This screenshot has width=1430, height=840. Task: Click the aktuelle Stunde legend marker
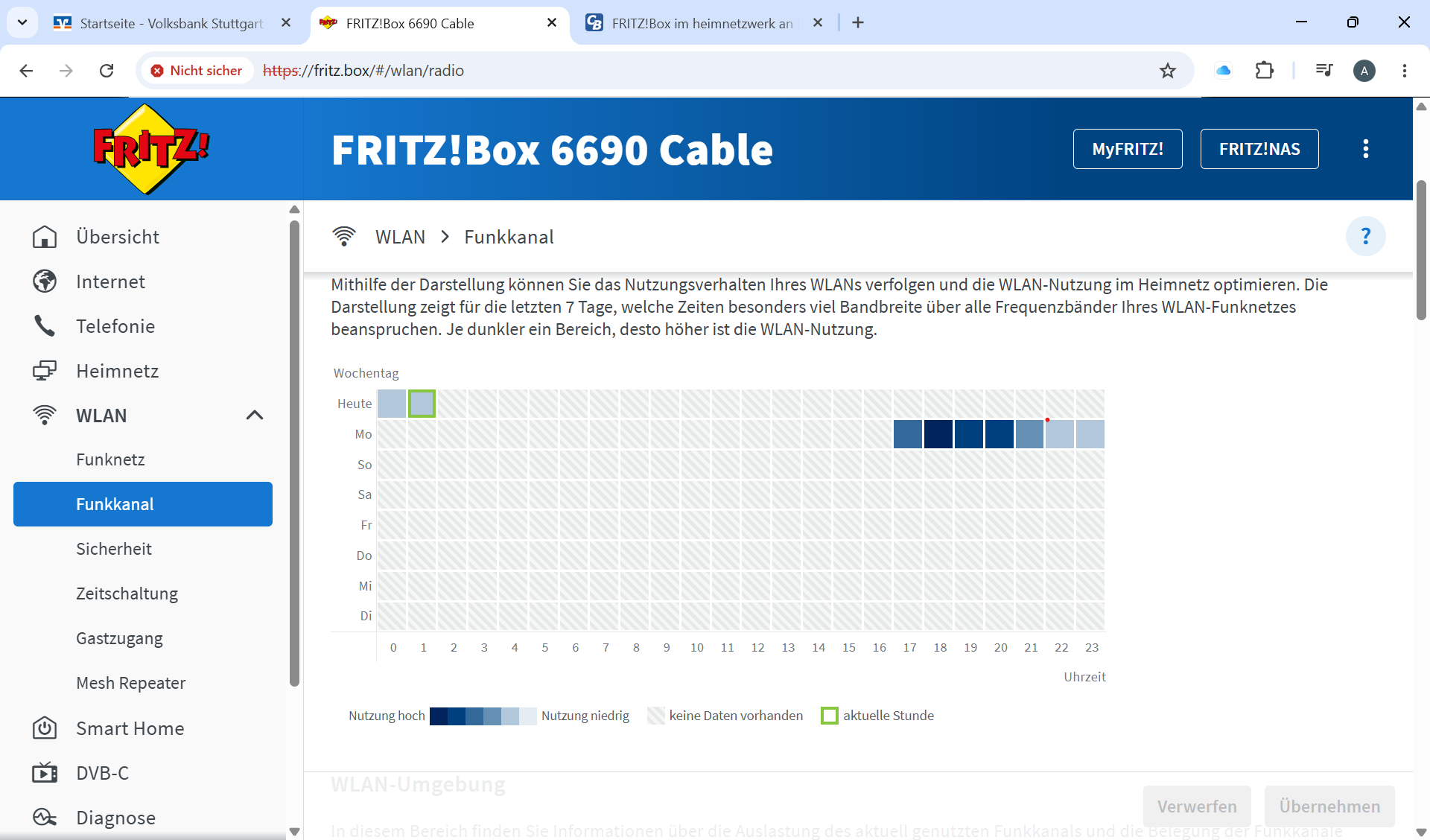[830, 716]
